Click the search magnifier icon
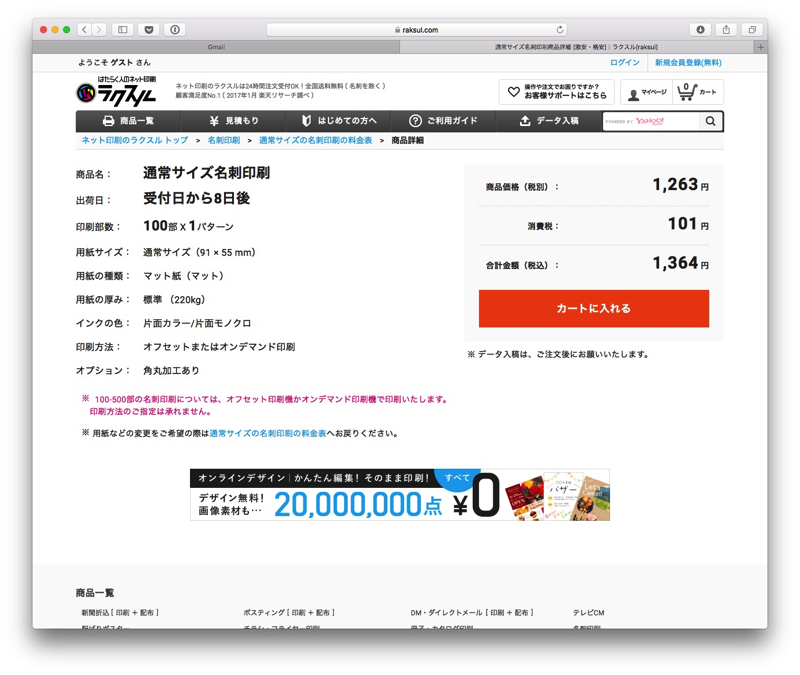 pos(710,121)
